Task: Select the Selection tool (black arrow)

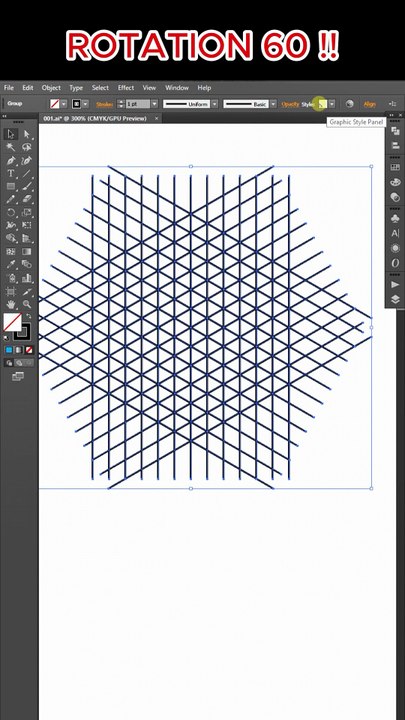Action: 11,134
